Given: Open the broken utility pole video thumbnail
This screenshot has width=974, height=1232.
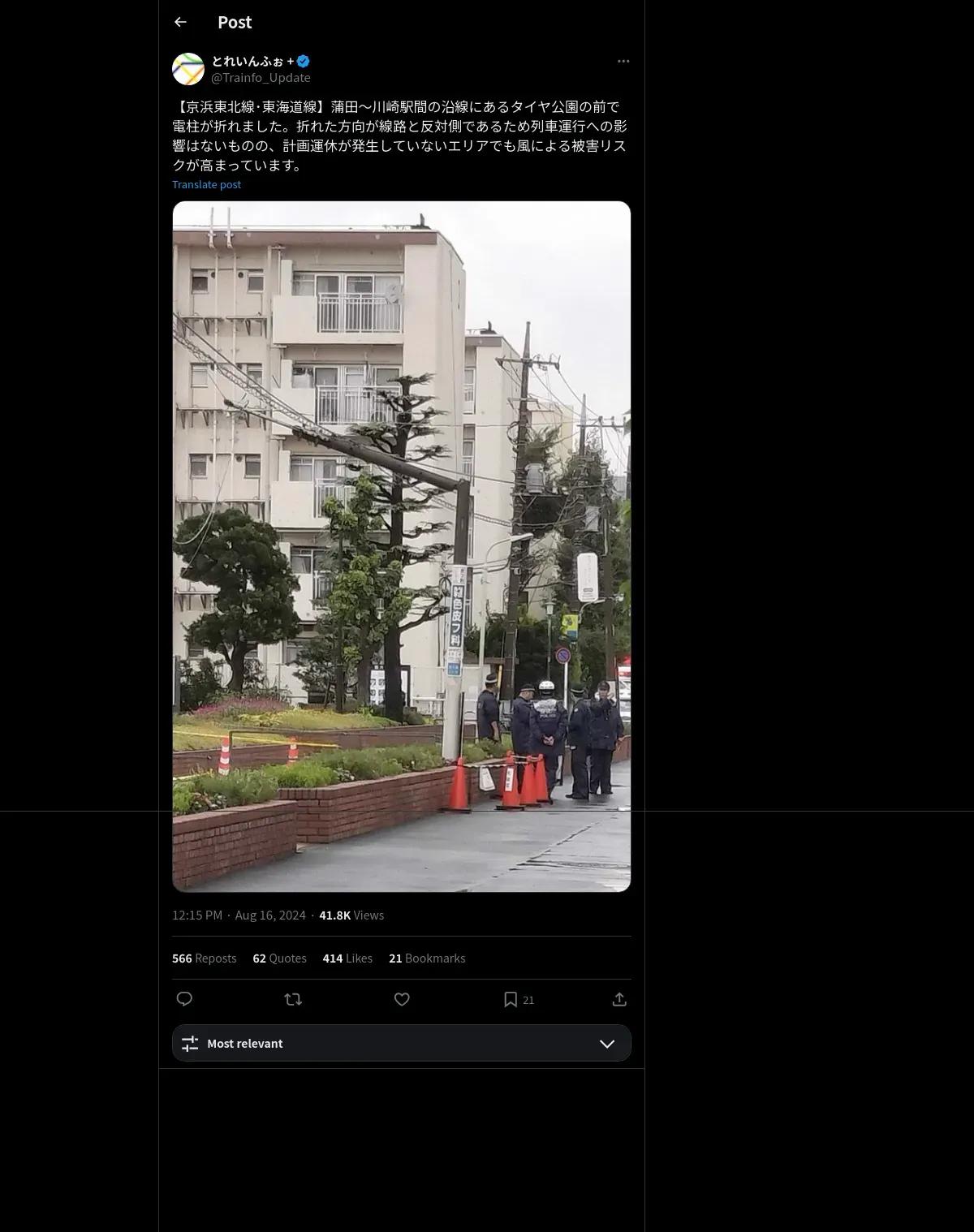Looking at the screenshot, I should [402, 546].
